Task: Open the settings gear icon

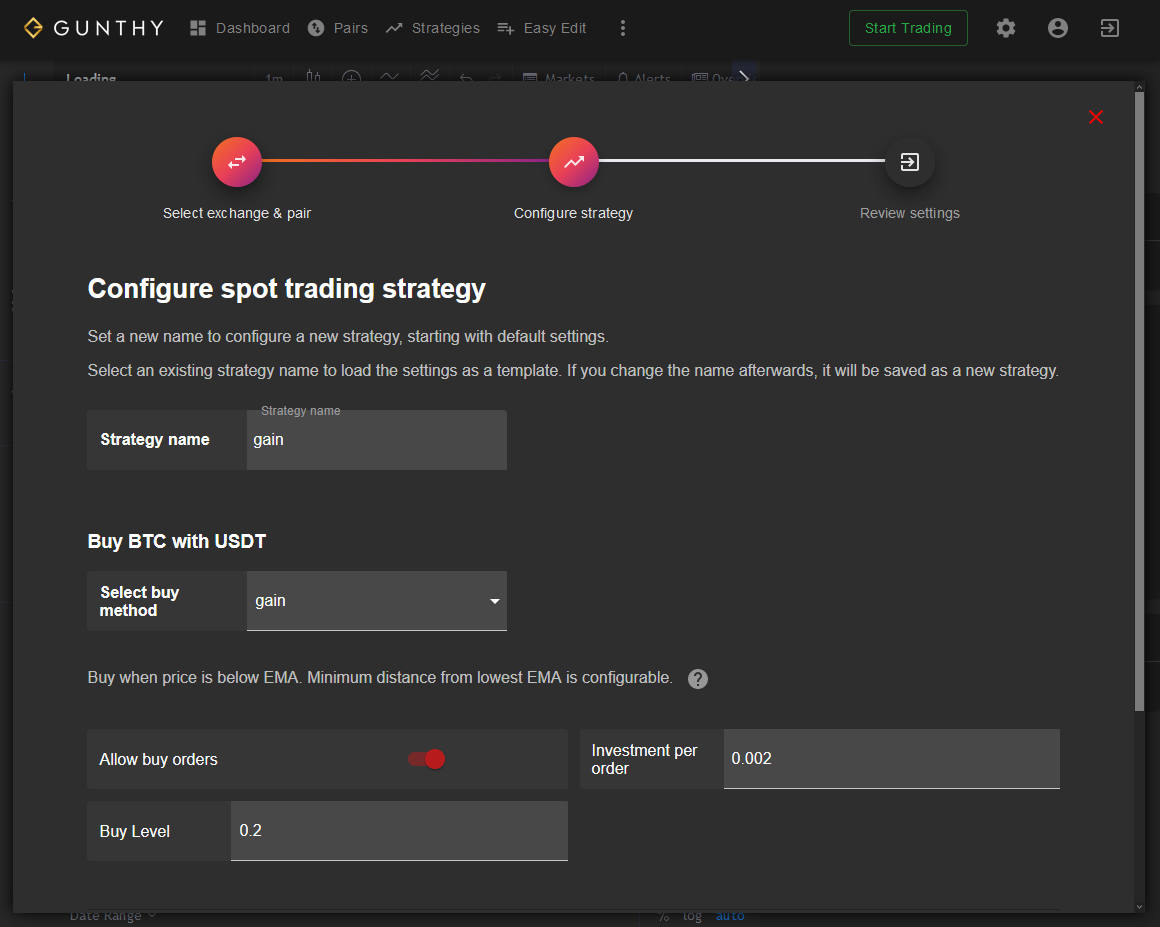Action: coord(1006,28)
